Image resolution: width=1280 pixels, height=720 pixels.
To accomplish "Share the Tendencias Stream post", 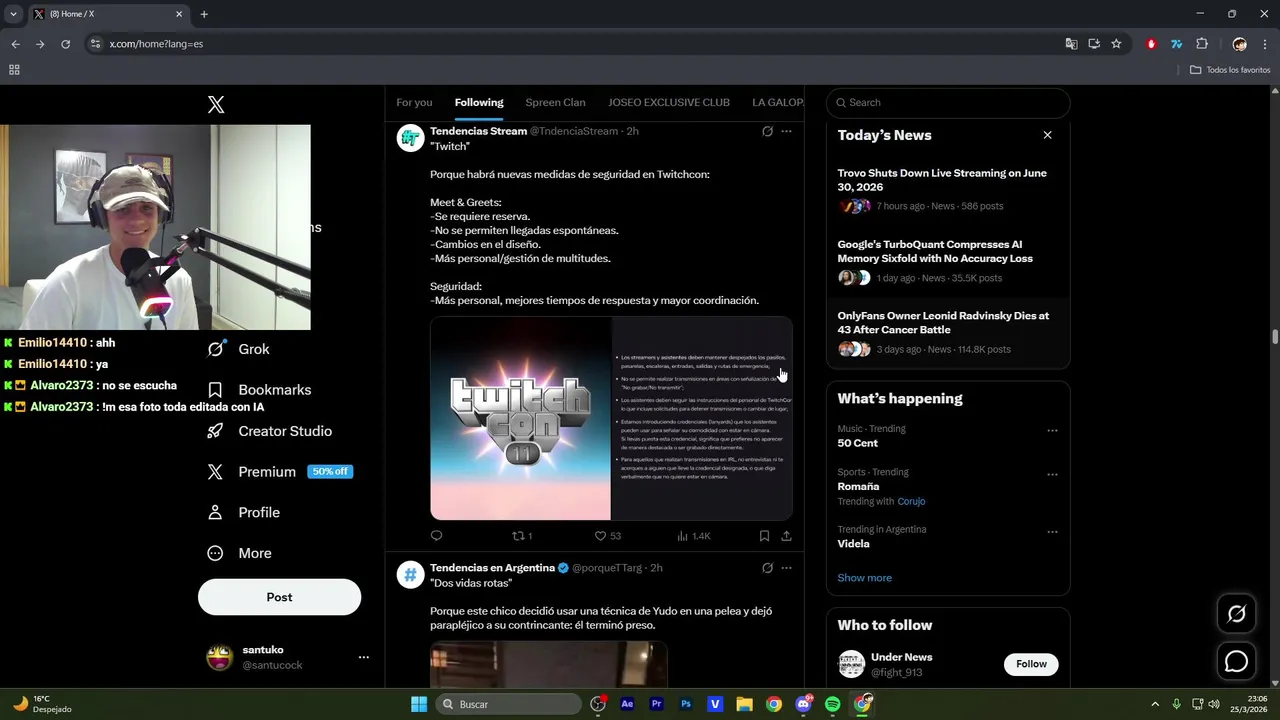I will (786, 536).
